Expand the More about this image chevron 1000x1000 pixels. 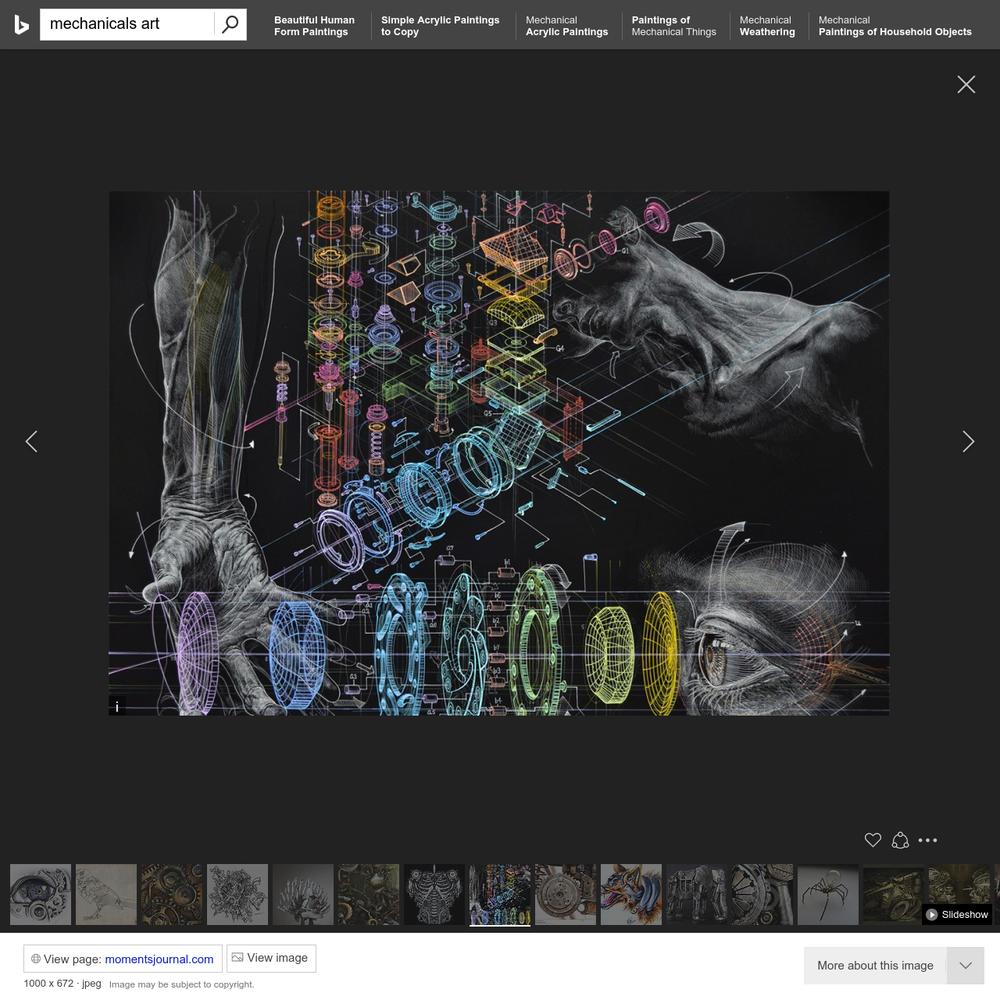click(966, 965)
